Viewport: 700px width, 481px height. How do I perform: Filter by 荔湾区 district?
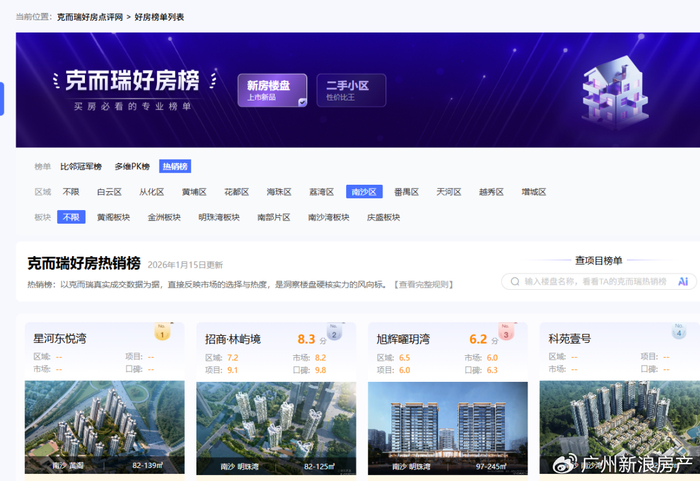point(322,192)
